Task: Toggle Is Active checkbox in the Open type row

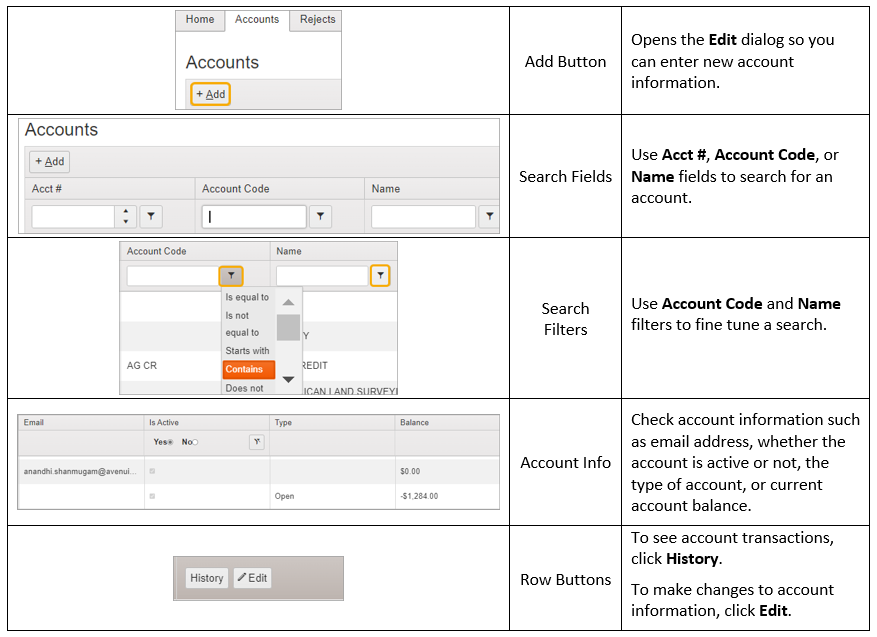Action: click(152, 496)
